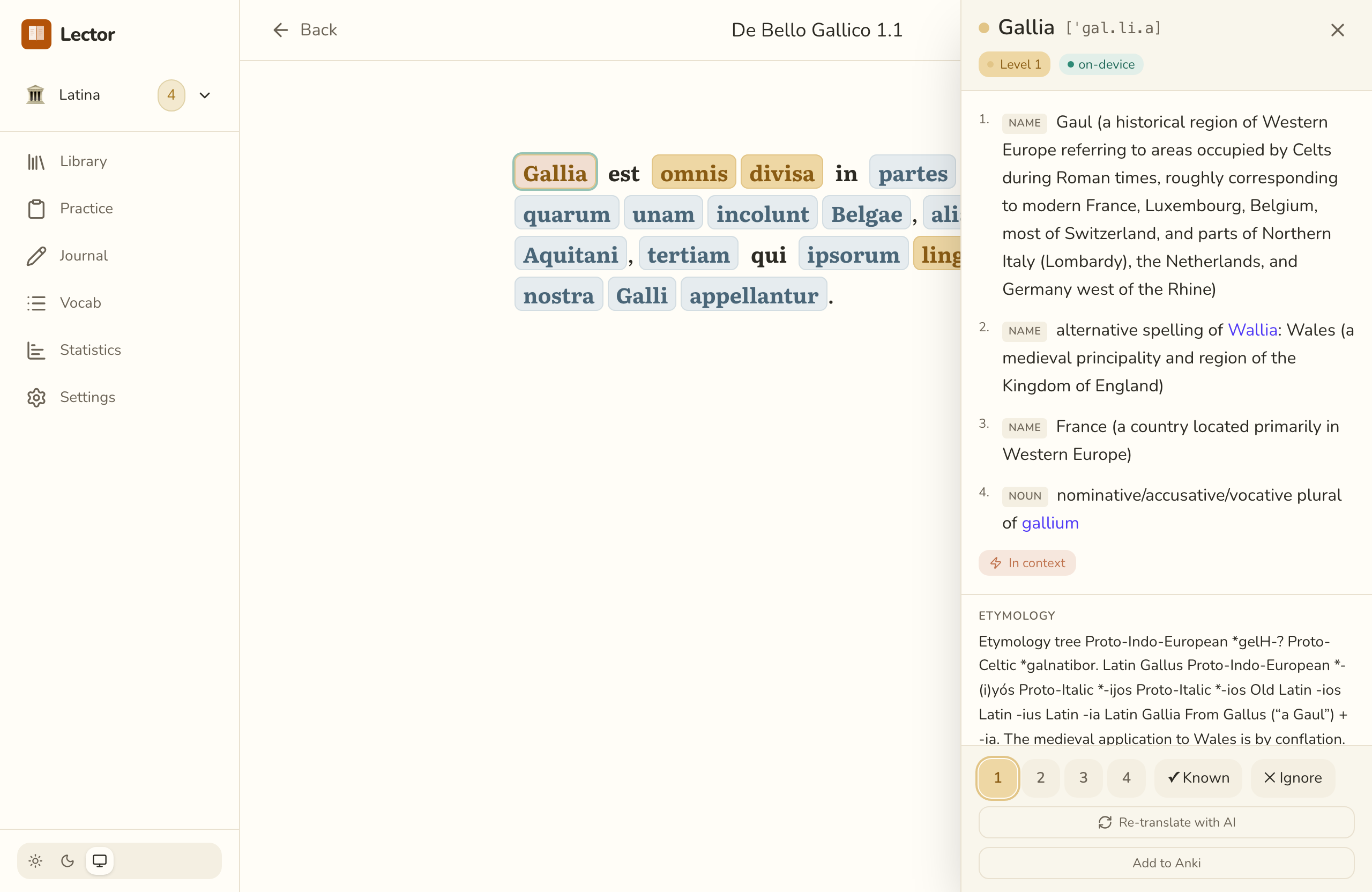This screenshot has height=892, width=1372.
Task: Set word familiarity level to 1
Action: tap(997, 778)
